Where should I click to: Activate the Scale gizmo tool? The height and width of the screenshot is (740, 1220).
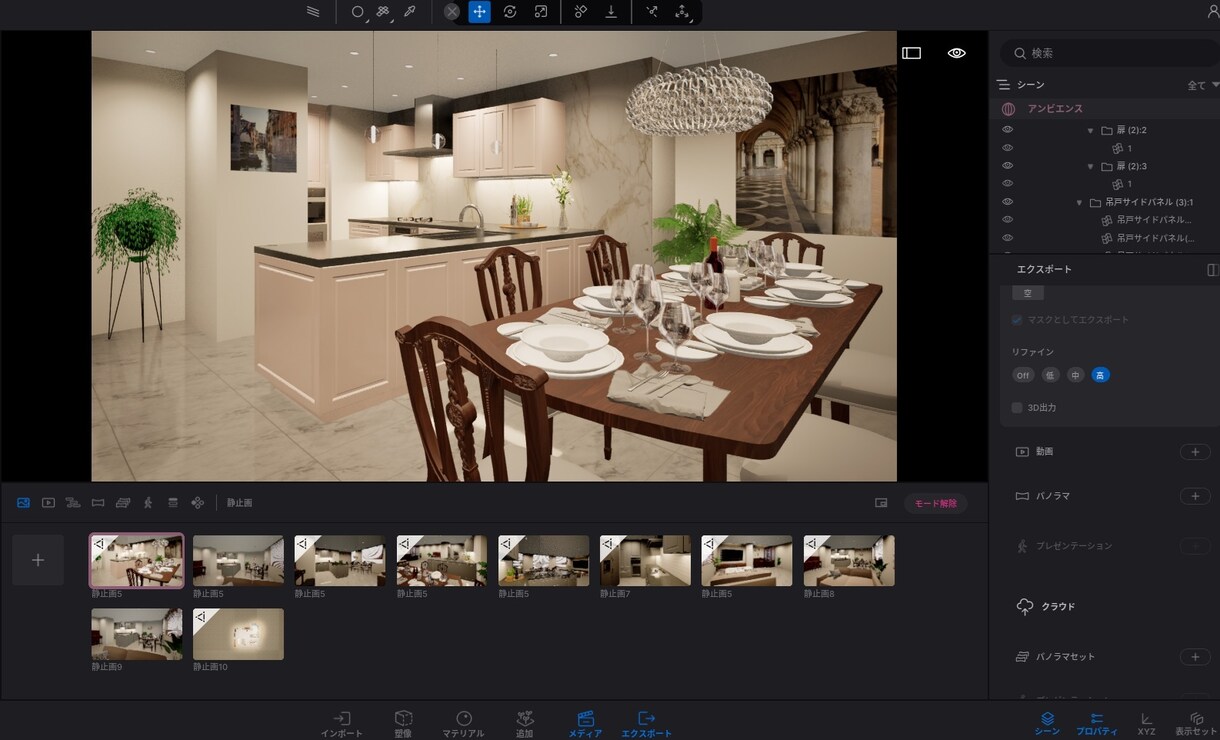click(541, 12)
